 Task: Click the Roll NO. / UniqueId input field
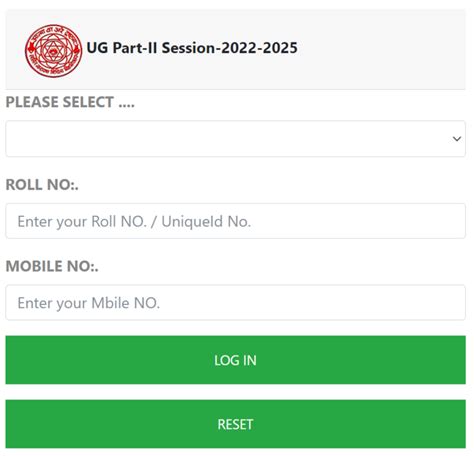pyautogui.click(x=236, y=221)
